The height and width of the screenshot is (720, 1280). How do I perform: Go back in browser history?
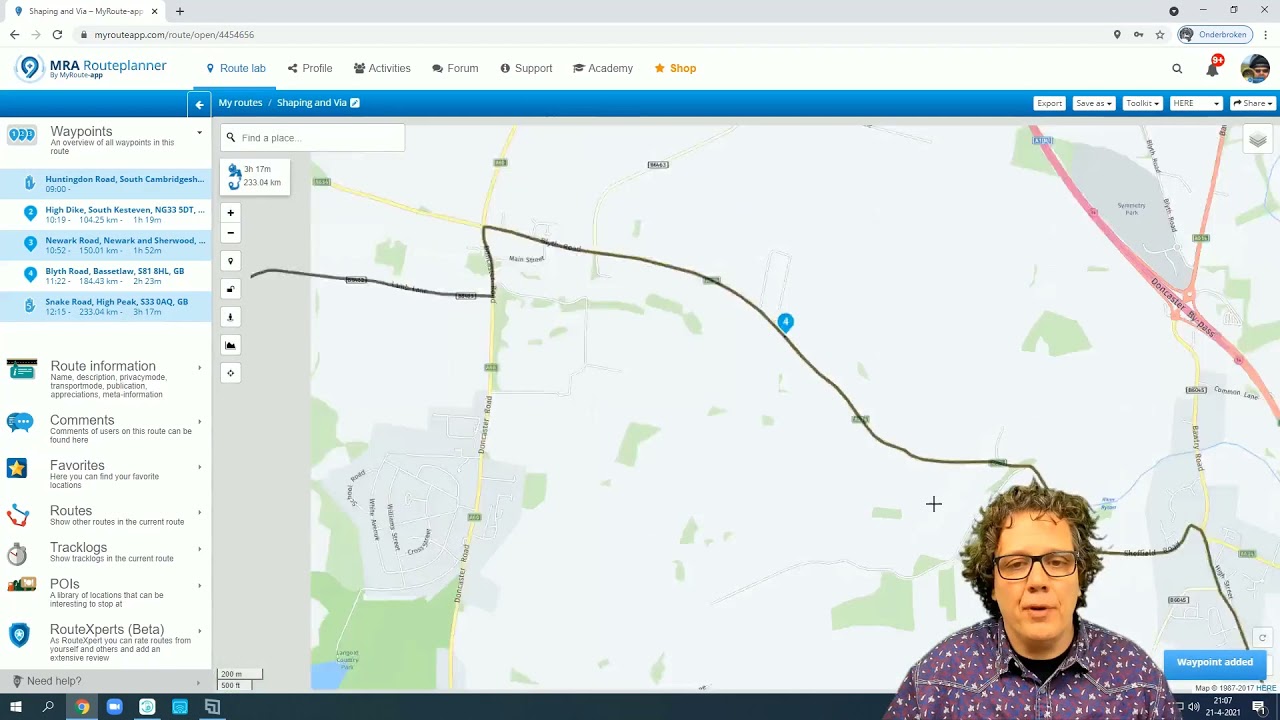(x=14, y=34)
